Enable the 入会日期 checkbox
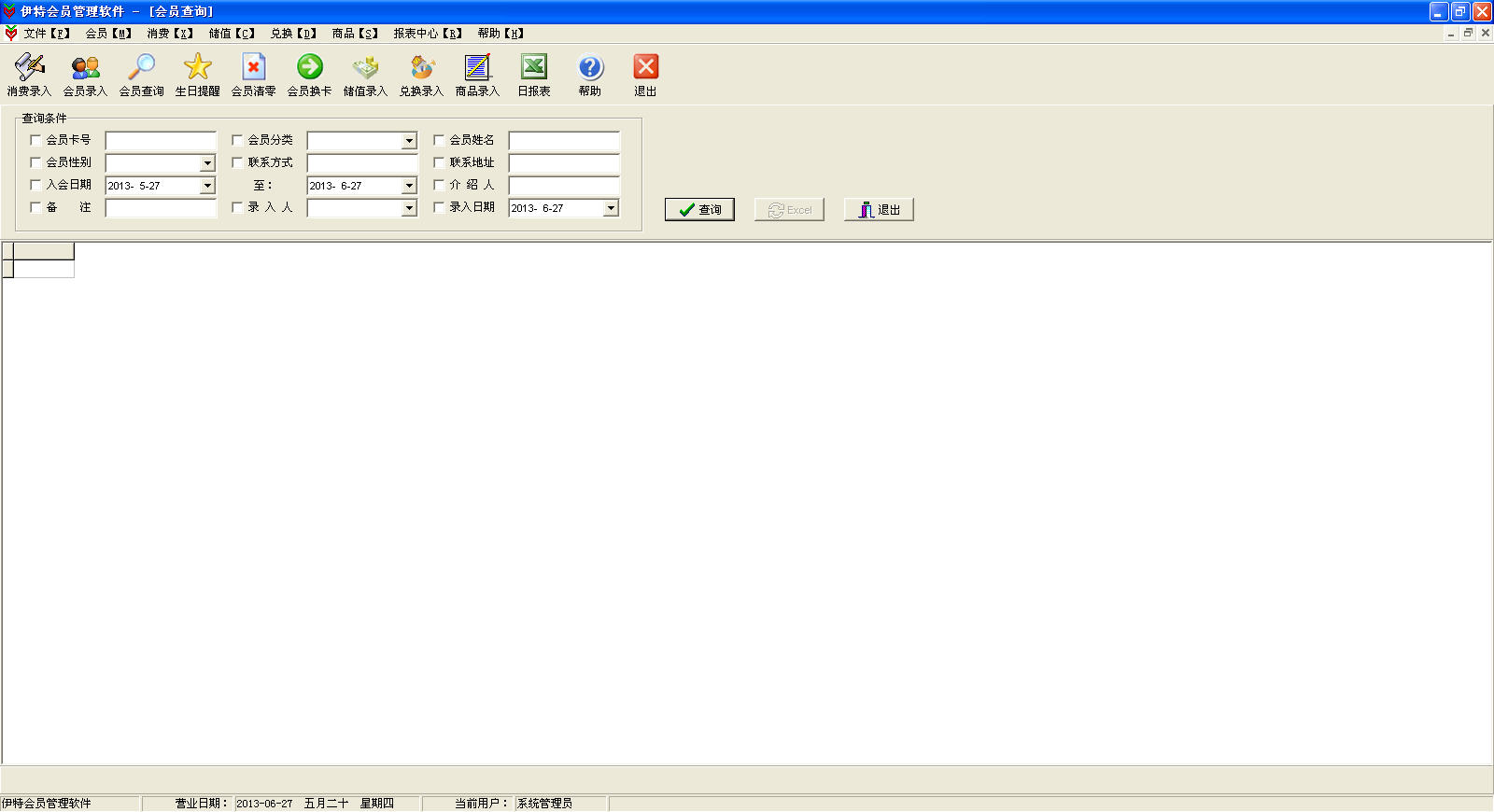 [x=35, y=185]
